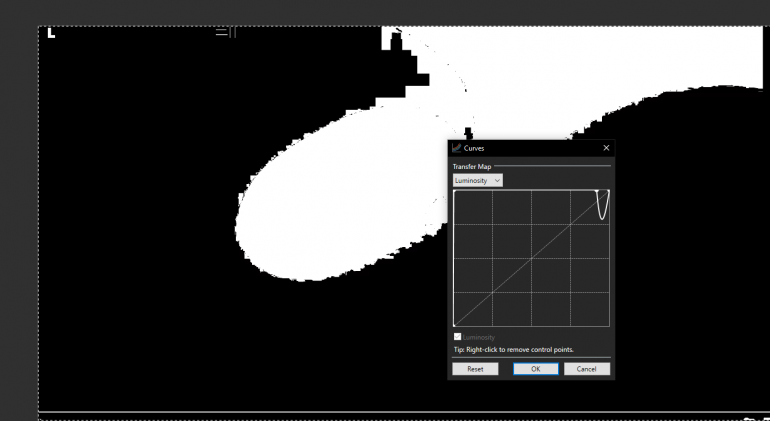Add a point at the graph's center intersection
770x421 pixels.
tap(531, 258)
